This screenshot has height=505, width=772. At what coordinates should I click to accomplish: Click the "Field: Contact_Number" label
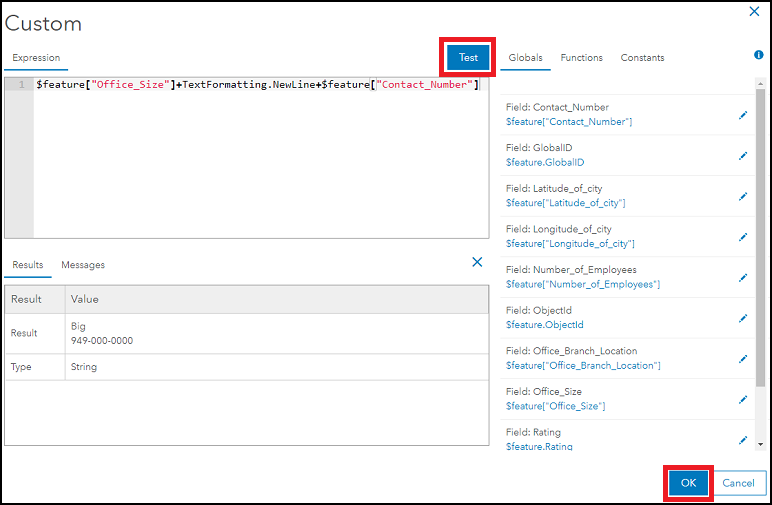[557, 107]
